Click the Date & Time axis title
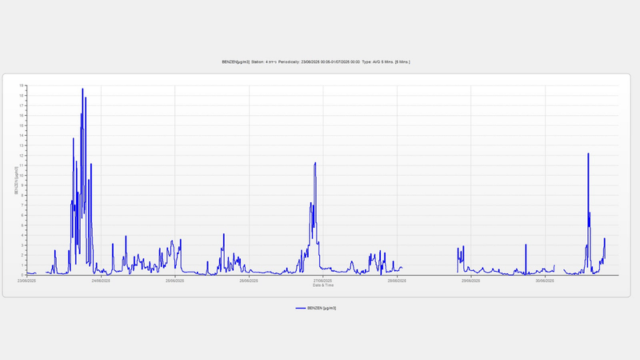 pos(323,285)
